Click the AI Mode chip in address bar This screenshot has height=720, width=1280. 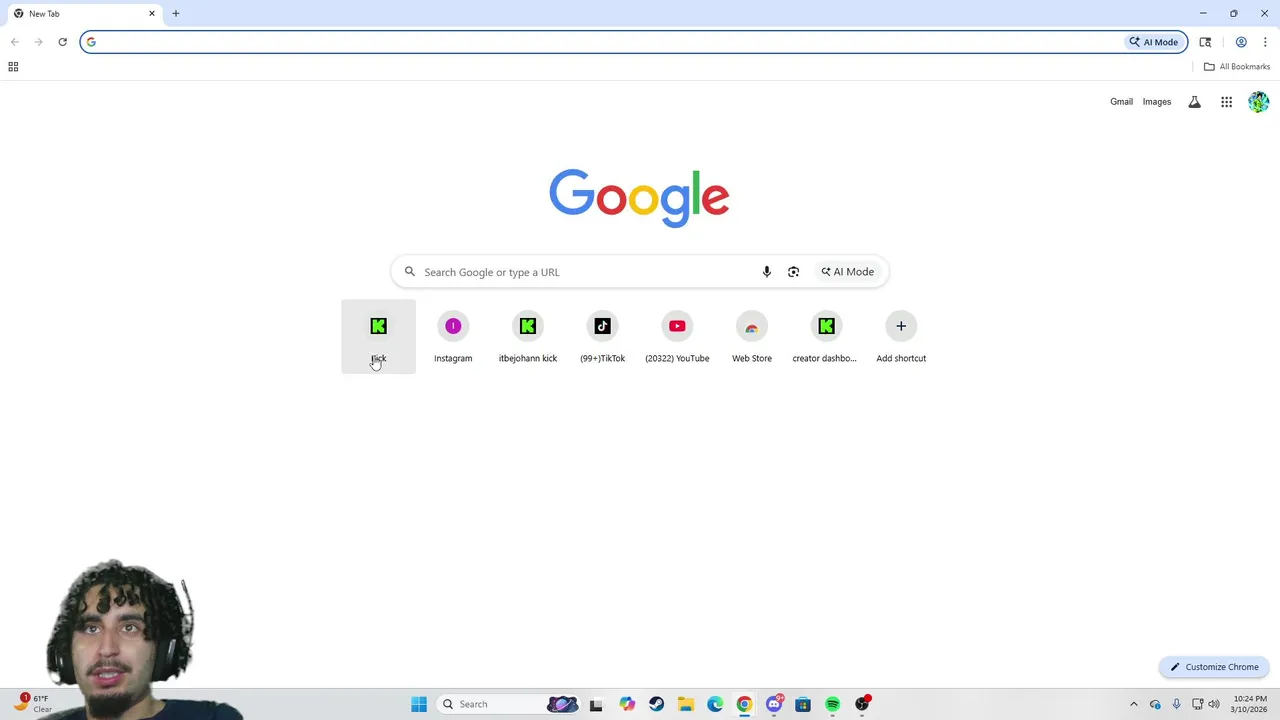pyautogui.click(x=1154, y=42)
